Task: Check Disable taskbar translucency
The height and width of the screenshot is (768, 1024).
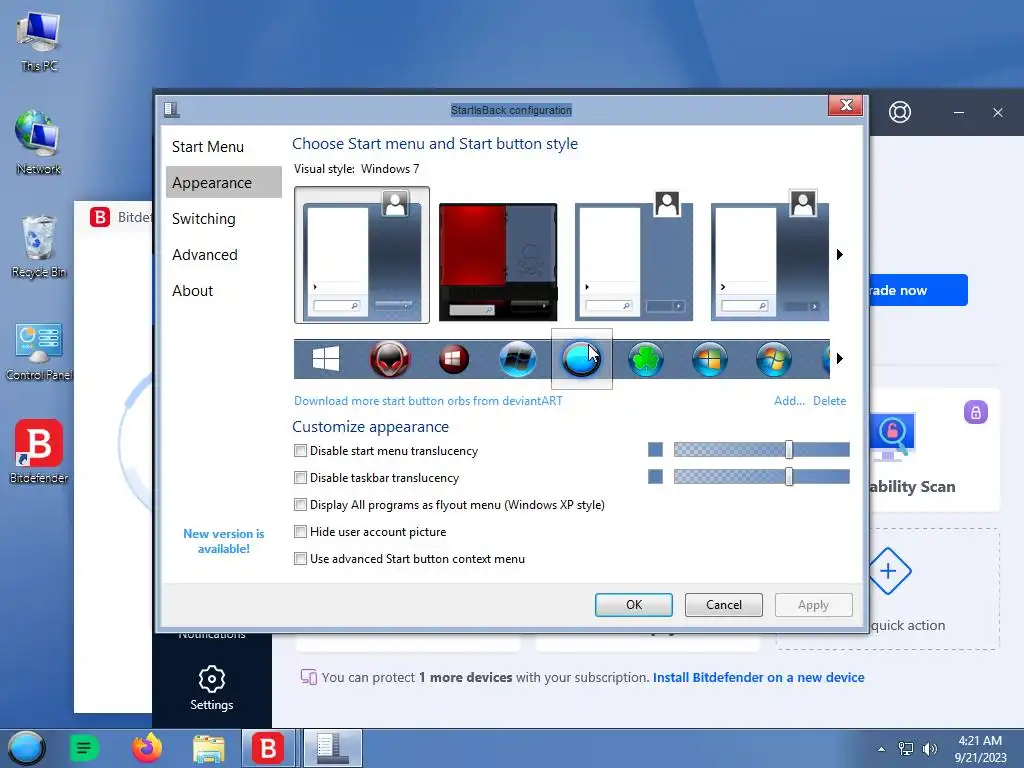Action: click(x=300, y=477)
